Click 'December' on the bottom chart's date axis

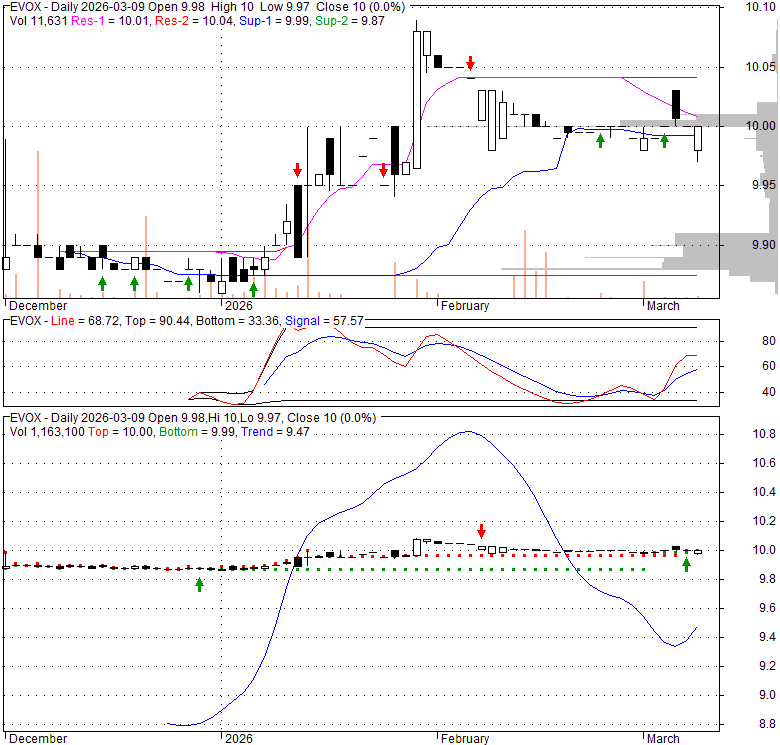[x=38, y=739]
